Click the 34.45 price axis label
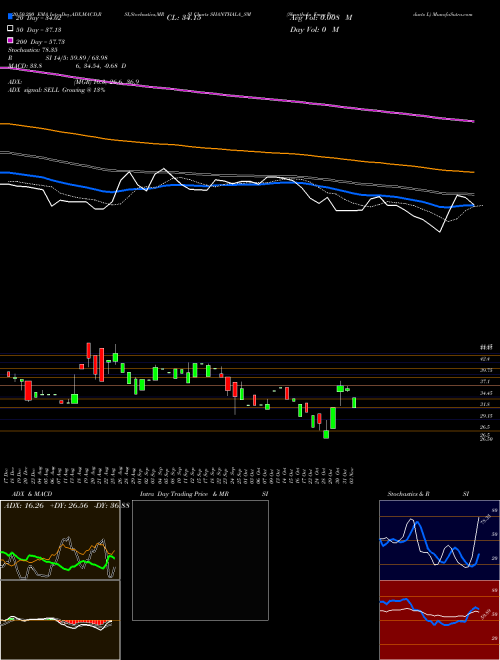 tap(487, 393)
